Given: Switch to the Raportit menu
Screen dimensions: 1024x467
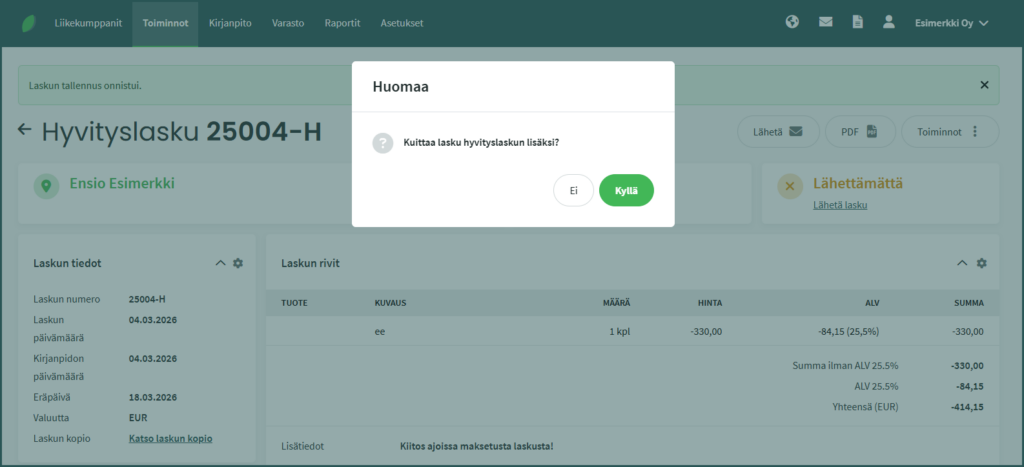Looking at the screenshot, I should tap(342, 22).
